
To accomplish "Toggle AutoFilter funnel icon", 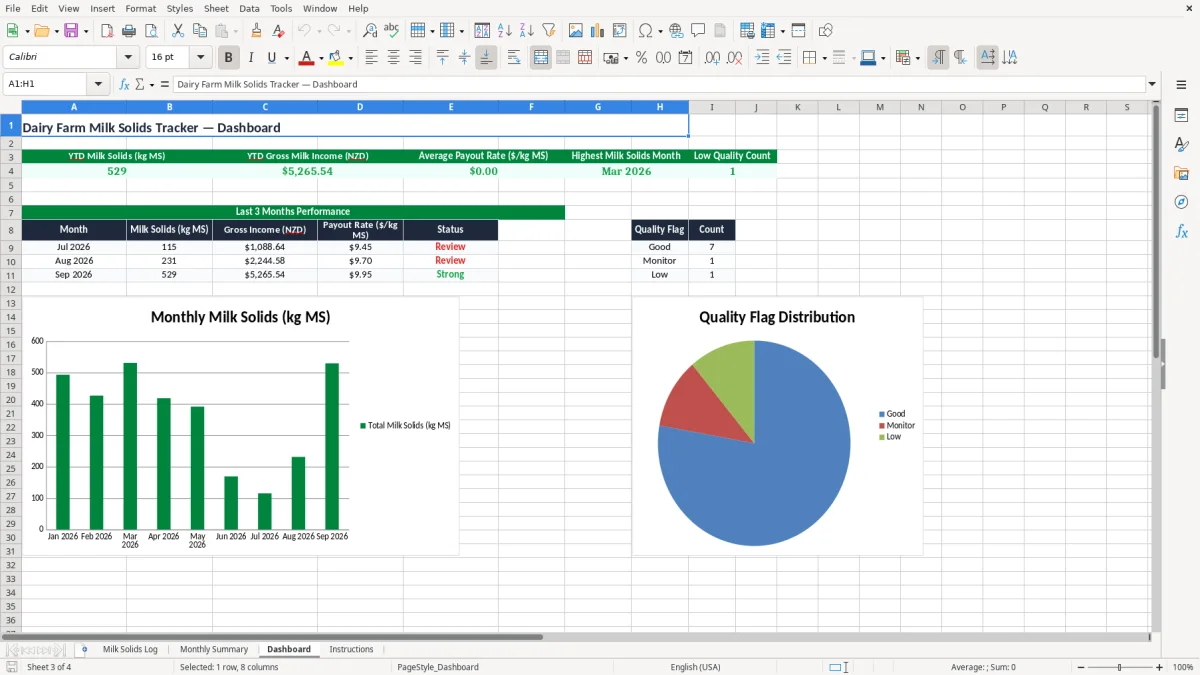I will click(549, 31).
